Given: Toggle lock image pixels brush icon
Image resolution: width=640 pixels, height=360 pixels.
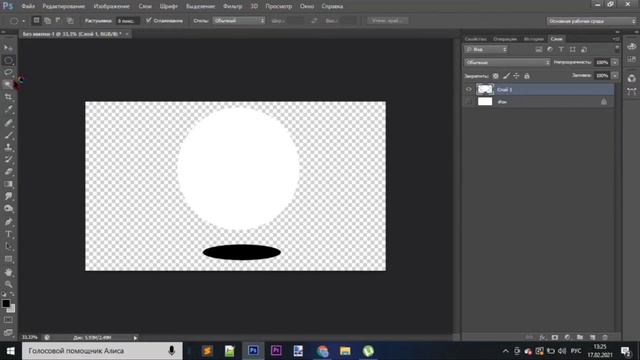Looking at the screenshot, I should click(x=506, y=76).
